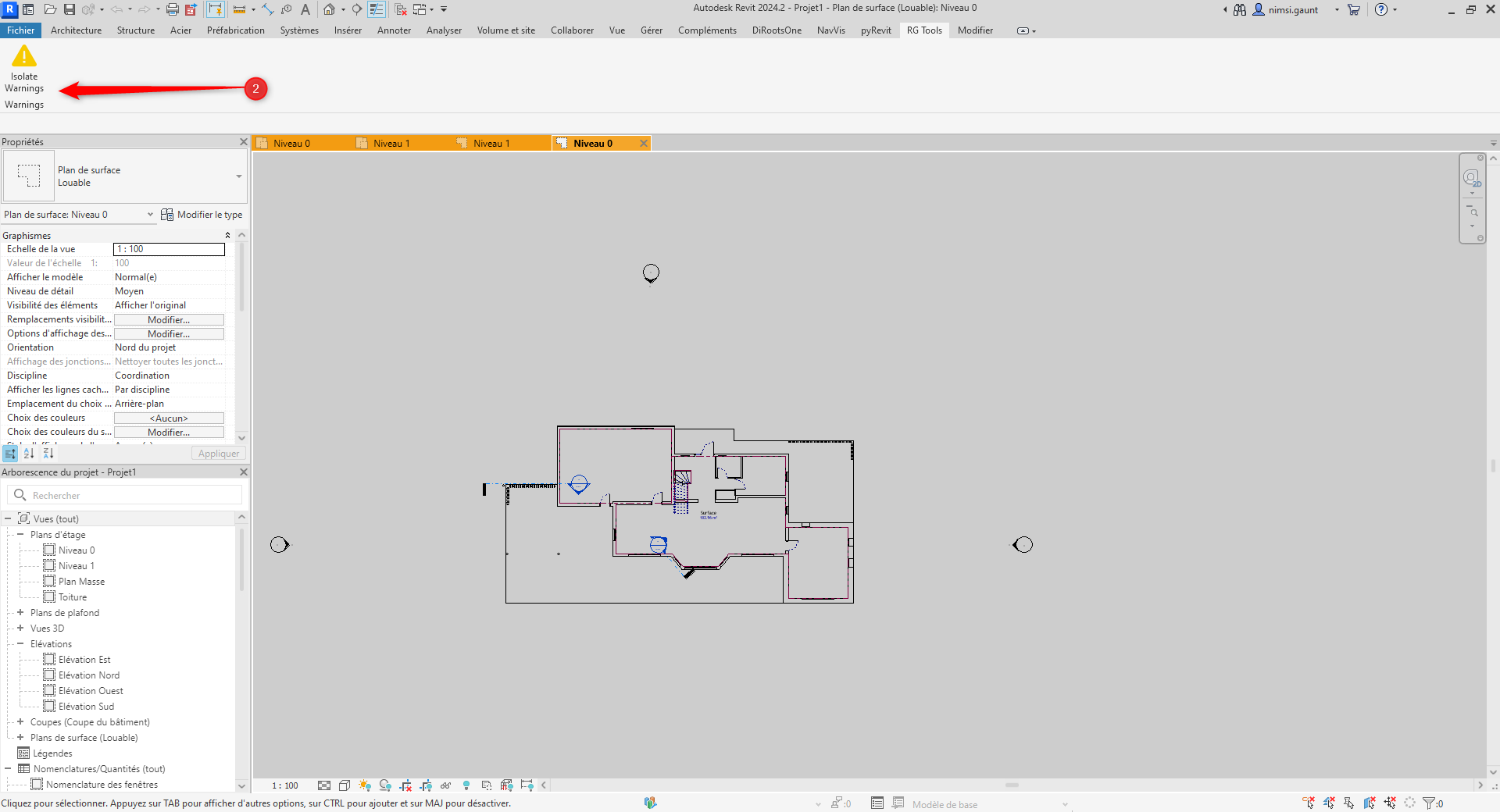Open a project with the Open icon
The image size is (1500, 812).
[50, 9]
